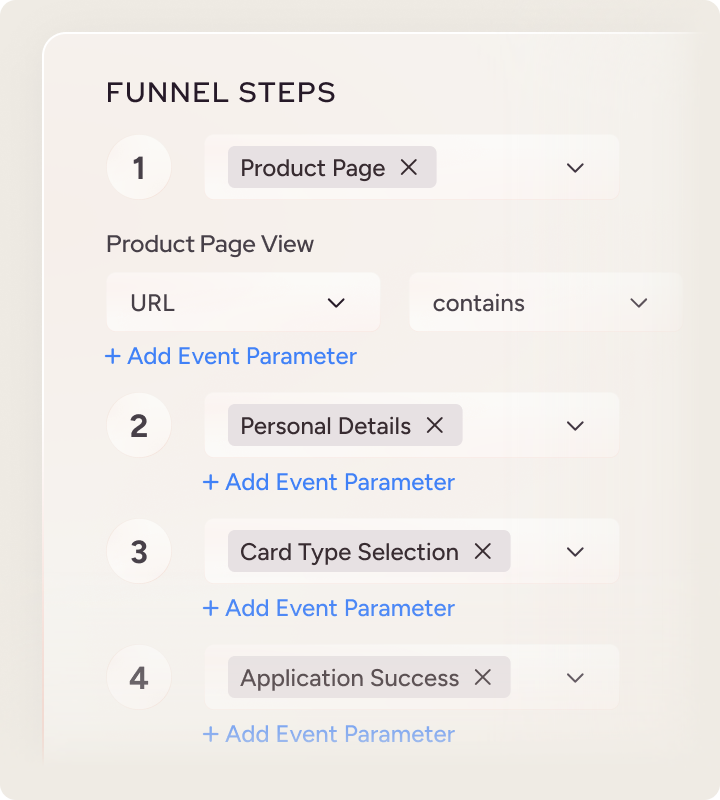Expand step 3 event dropdown chevron

pyautogui.click(x=575, y=552)
